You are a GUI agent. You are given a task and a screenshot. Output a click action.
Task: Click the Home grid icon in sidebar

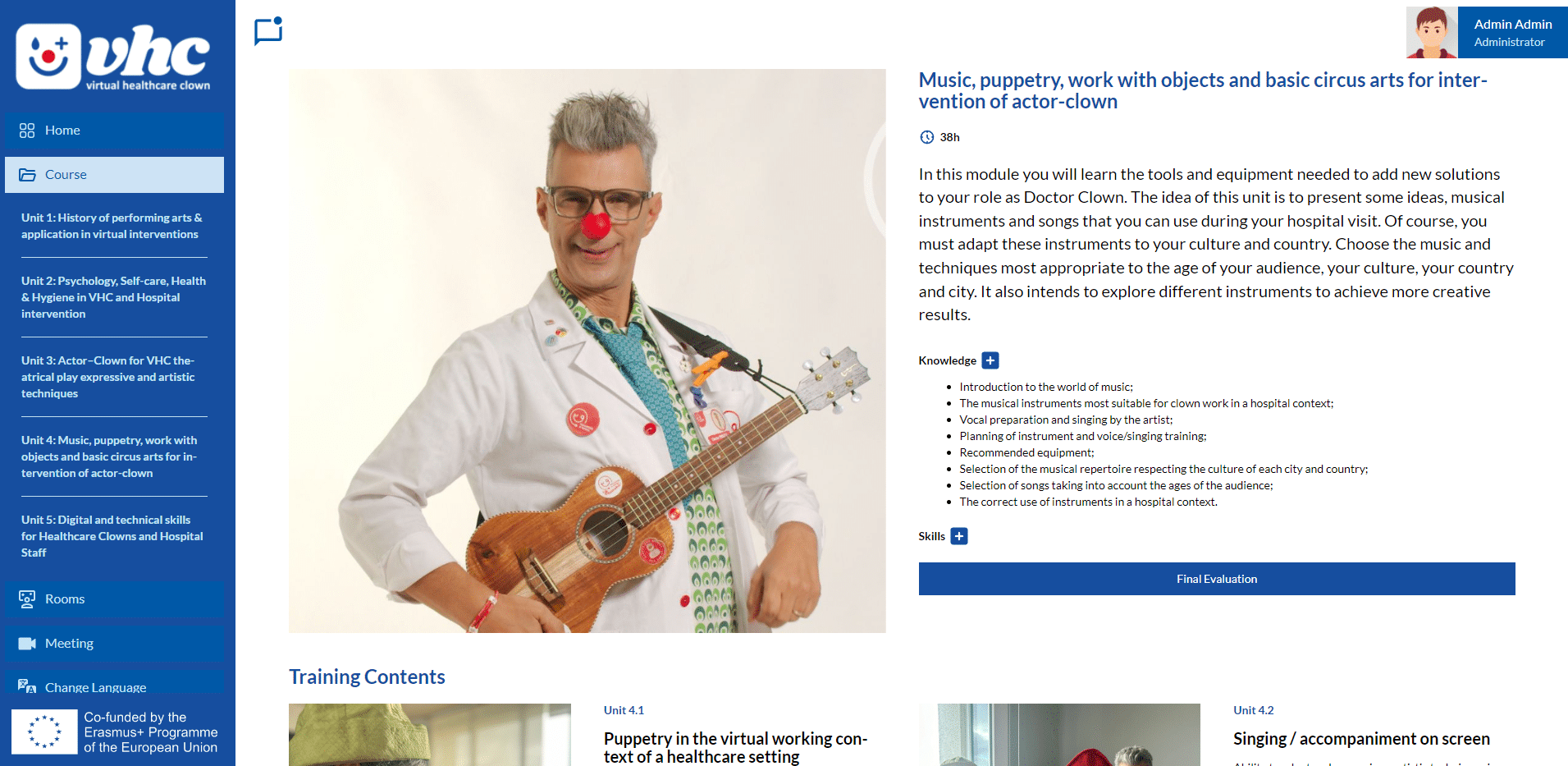pos(27,131)
